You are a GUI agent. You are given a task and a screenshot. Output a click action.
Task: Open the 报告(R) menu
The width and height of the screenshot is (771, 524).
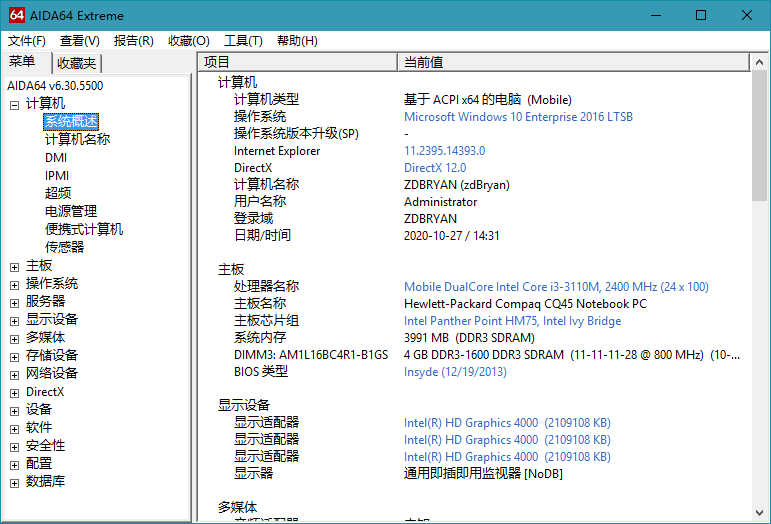pyautogui.click(x=134, y=41)
